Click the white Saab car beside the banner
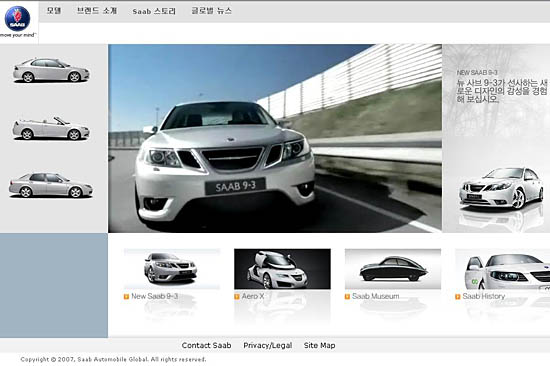The image size is (550, 366). (501, 189)
